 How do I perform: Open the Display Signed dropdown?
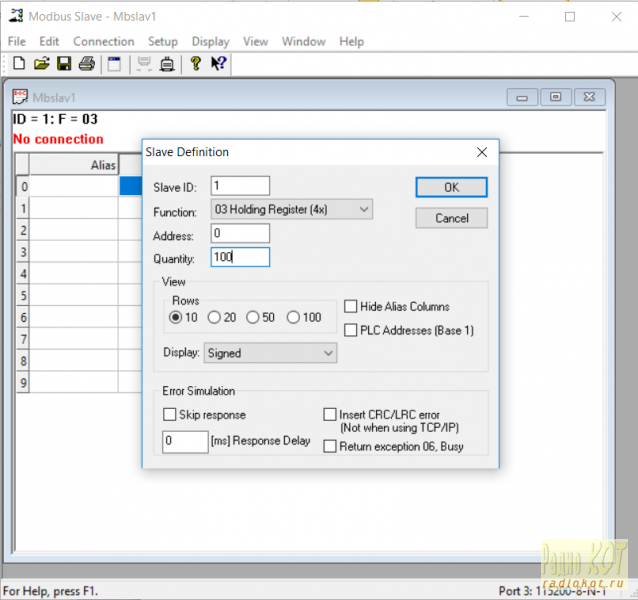(x=270, y=353)
